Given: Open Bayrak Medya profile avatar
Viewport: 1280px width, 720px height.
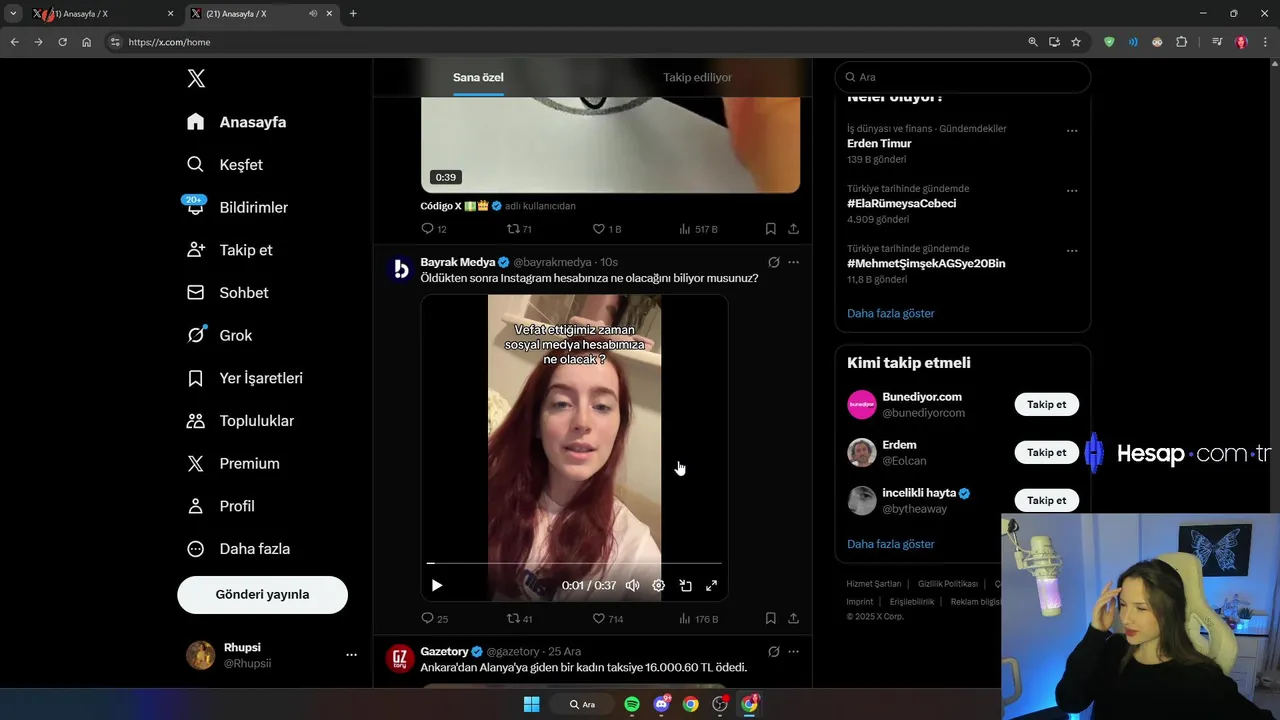Looking at the screenshot, I should coord(401,269).
